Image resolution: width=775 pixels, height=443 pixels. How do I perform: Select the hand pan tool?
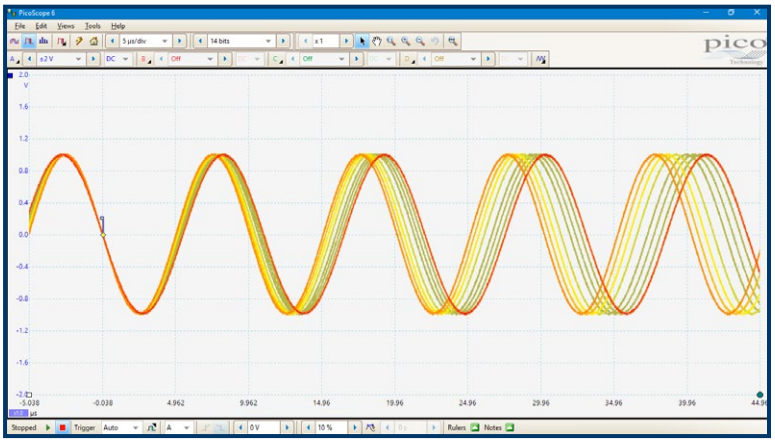coord(377,41)
